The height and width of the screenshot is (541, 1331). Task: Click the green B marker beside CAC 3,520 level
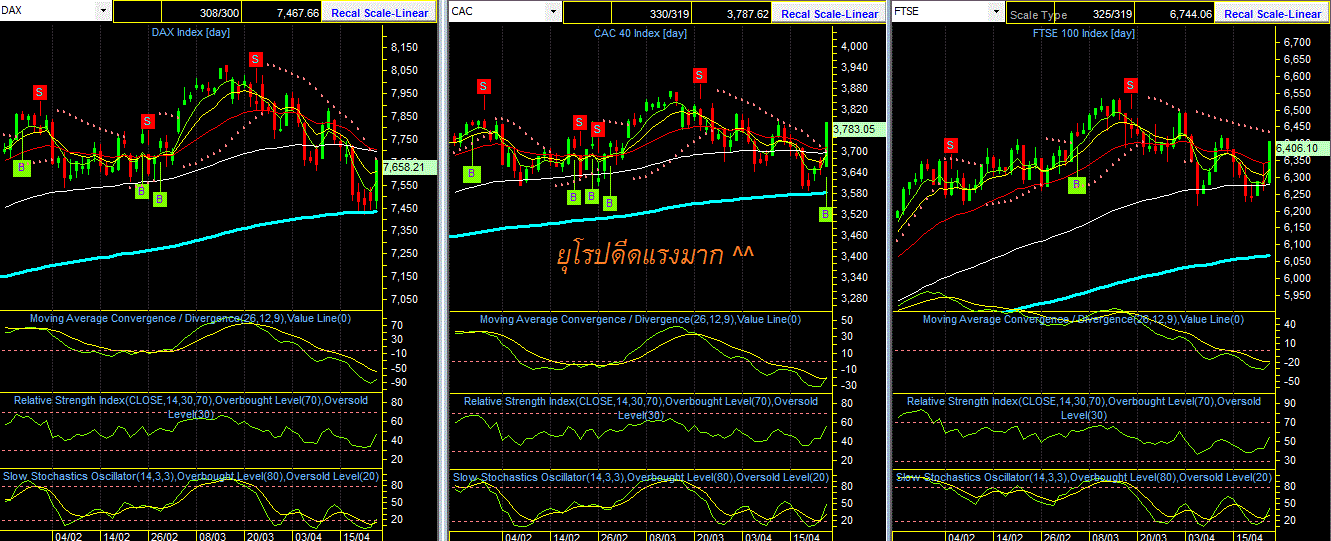tap(826, 214)
